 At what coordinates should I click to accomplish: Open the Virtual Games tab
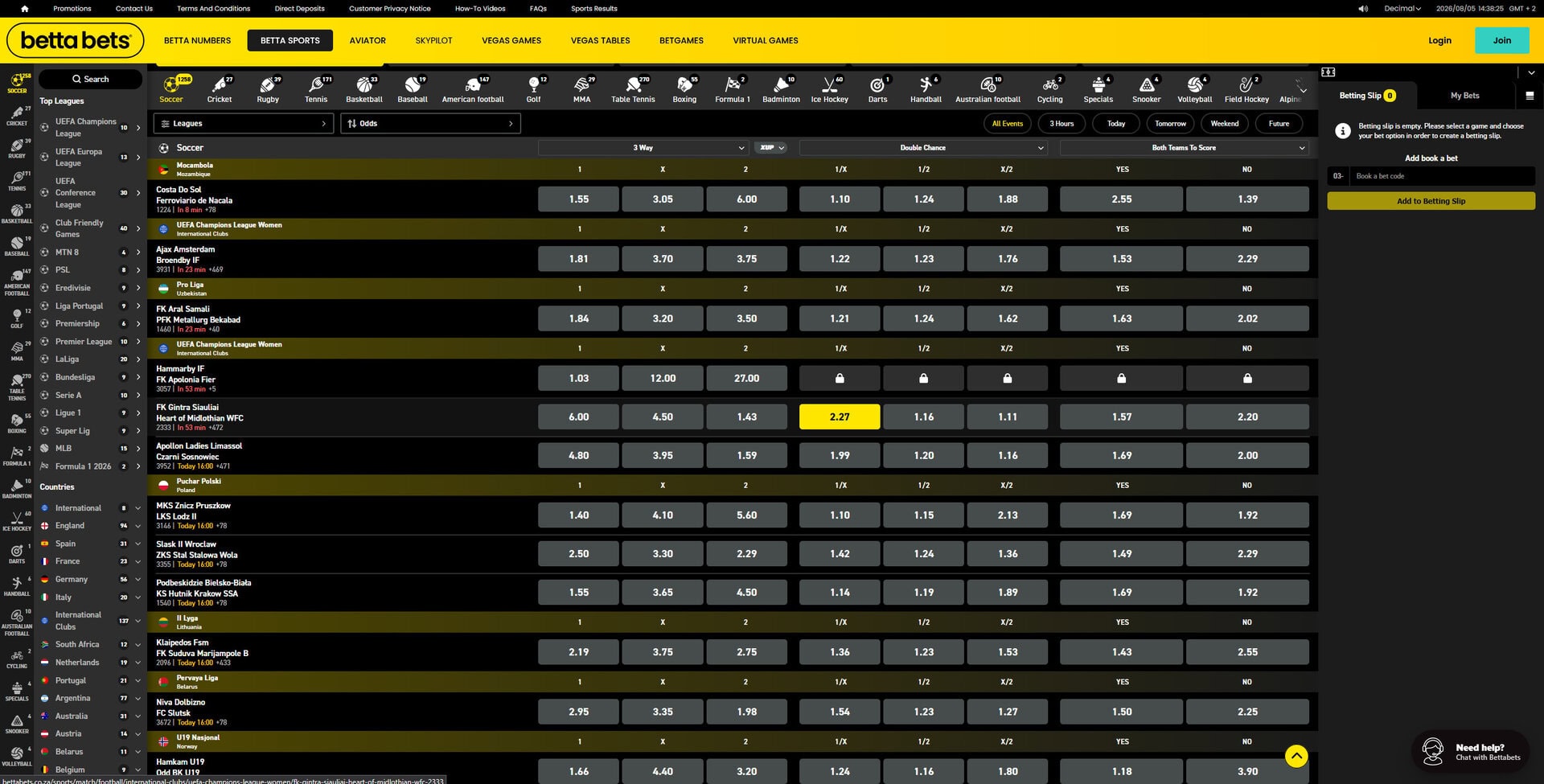coord(766,40)
